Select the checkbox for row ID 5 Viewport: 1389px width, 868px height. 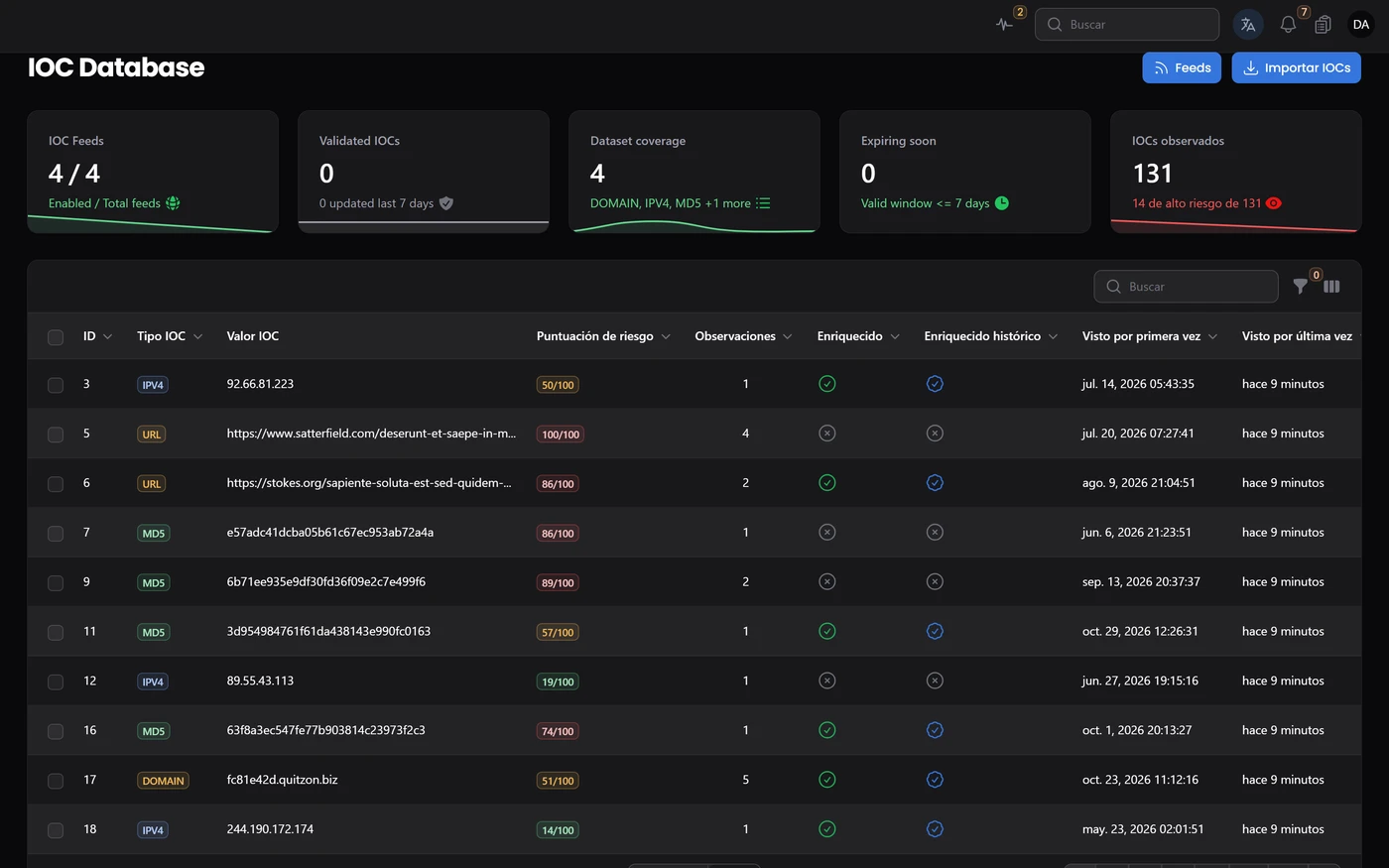click(x=56, y=434)
